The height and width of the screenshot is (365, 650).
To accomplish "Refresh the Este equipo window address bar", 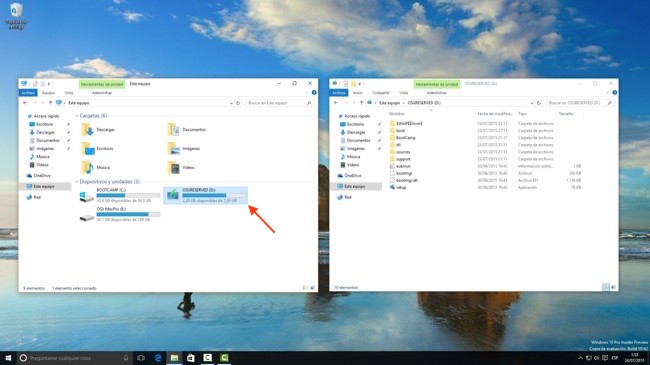I will [238, 102].
